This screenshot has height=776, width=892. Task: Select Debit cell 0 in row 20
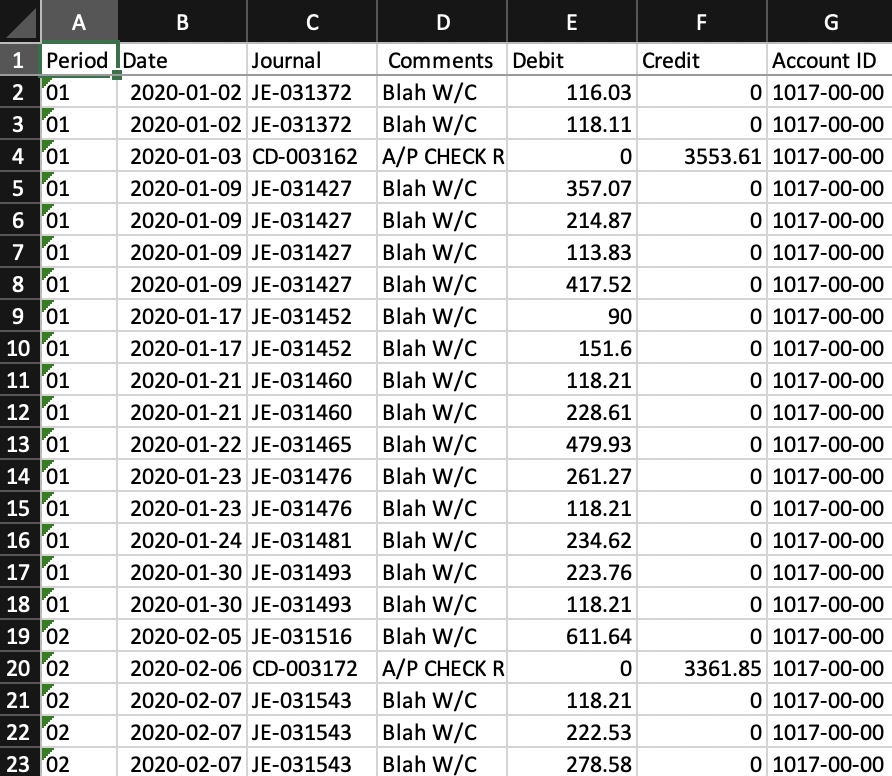(572, 667)
